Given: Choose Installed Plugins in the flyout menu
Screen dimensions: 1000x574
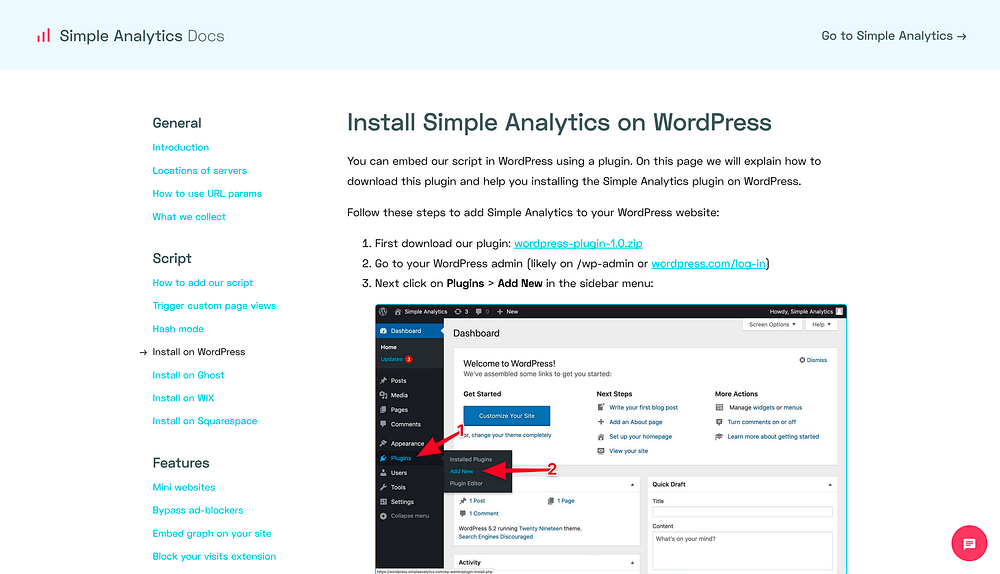Looking at the screenshot, I should [x=471, y=459].
